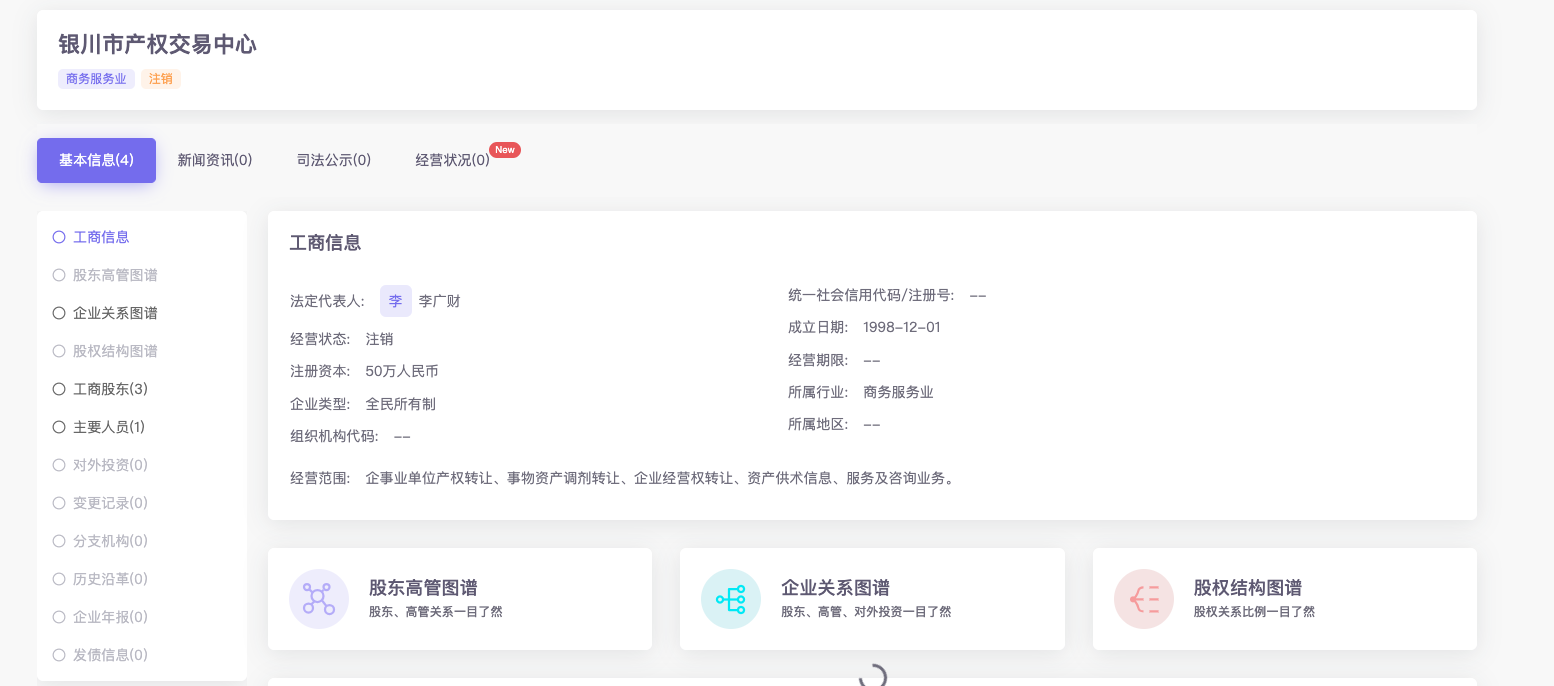This screenshot has height=686, width=1554.
Task: Go to 企业关系图谱 in the sidebar
Action: point(115,313)
